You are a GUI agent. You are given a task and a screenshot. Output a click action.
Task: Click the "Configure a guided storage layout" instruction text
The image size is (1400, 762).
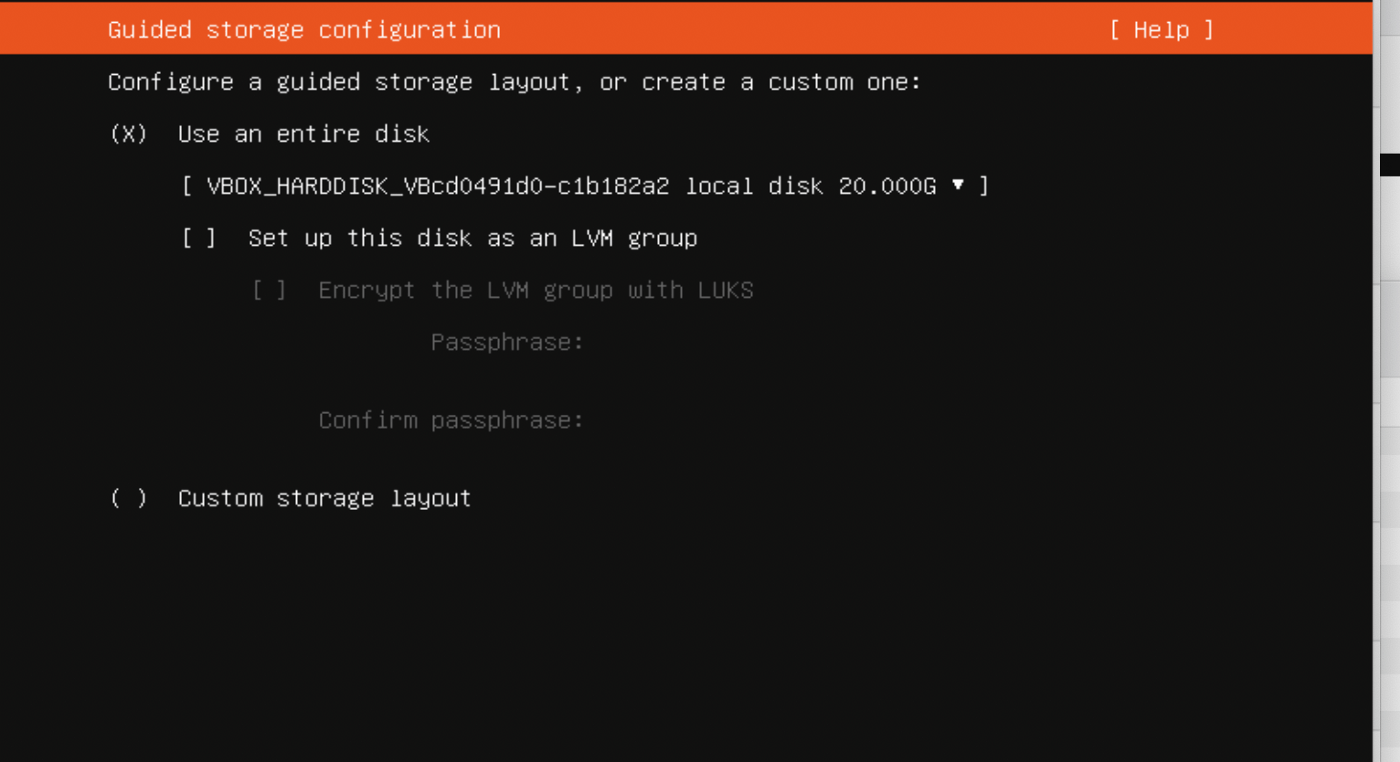coord(514,82)
